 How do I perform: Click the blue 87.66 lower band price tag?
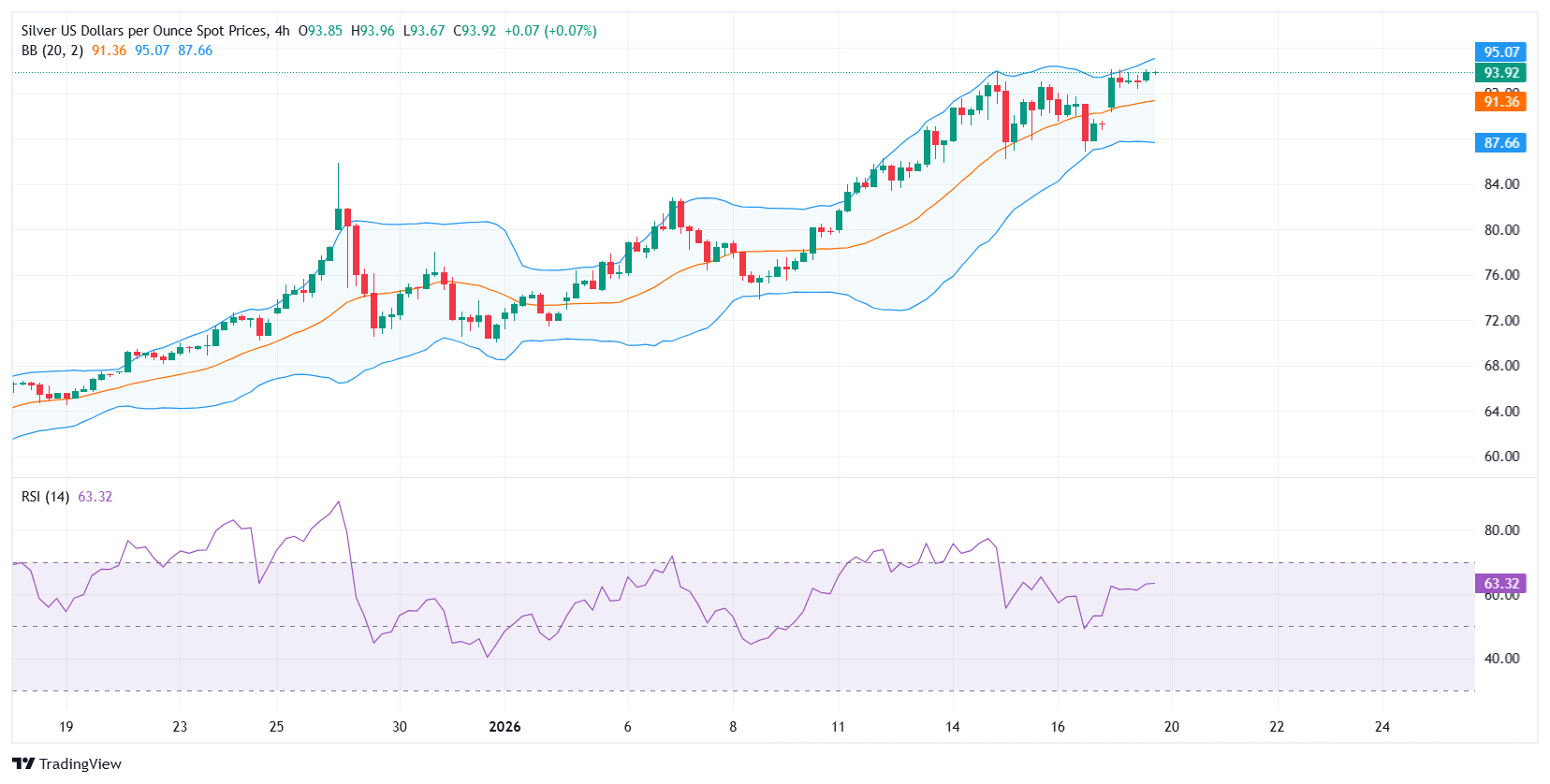[x=1500, y=143]
